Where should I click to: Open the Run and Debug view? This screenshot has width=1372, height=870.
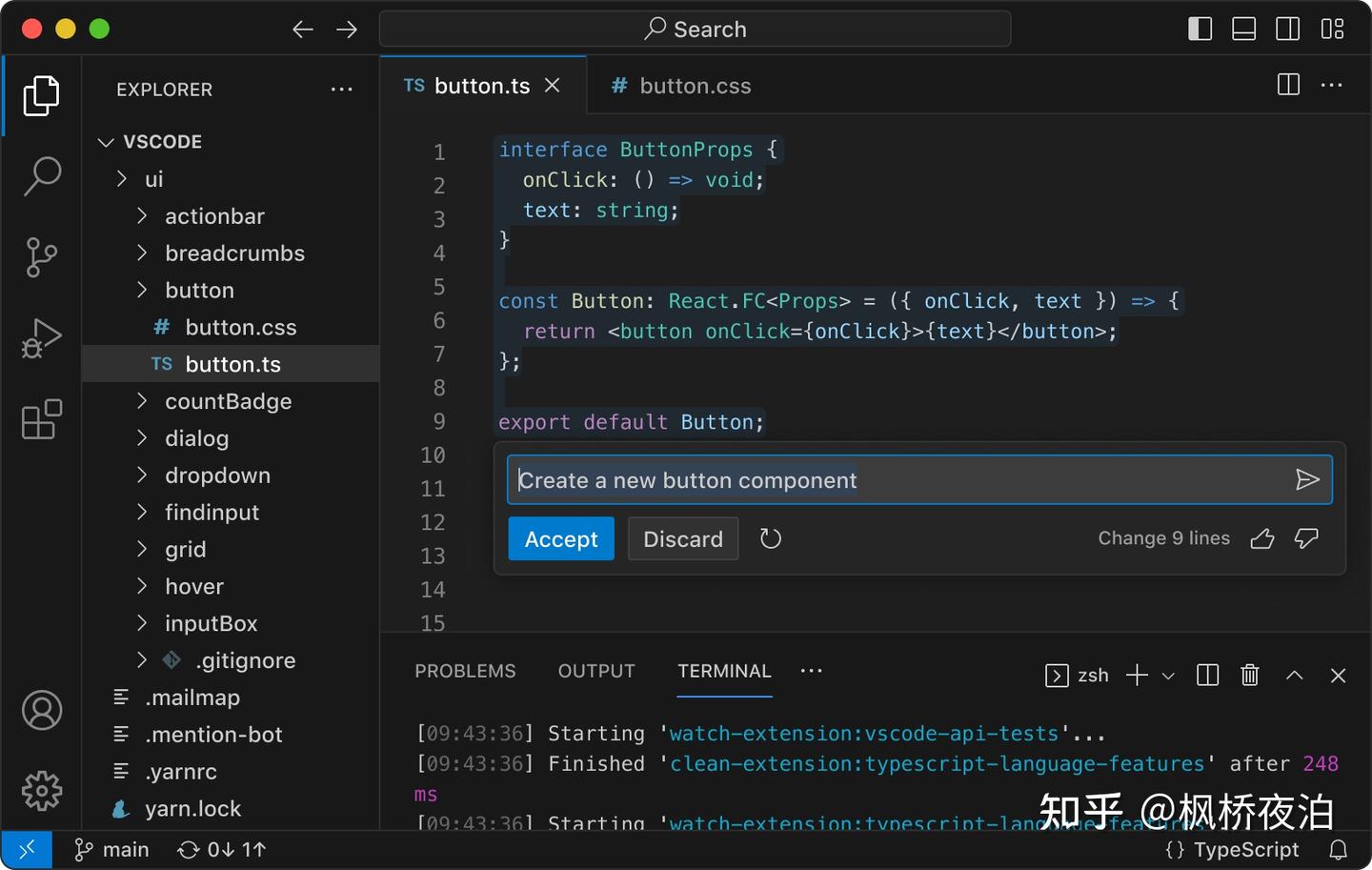coord(41,338)
